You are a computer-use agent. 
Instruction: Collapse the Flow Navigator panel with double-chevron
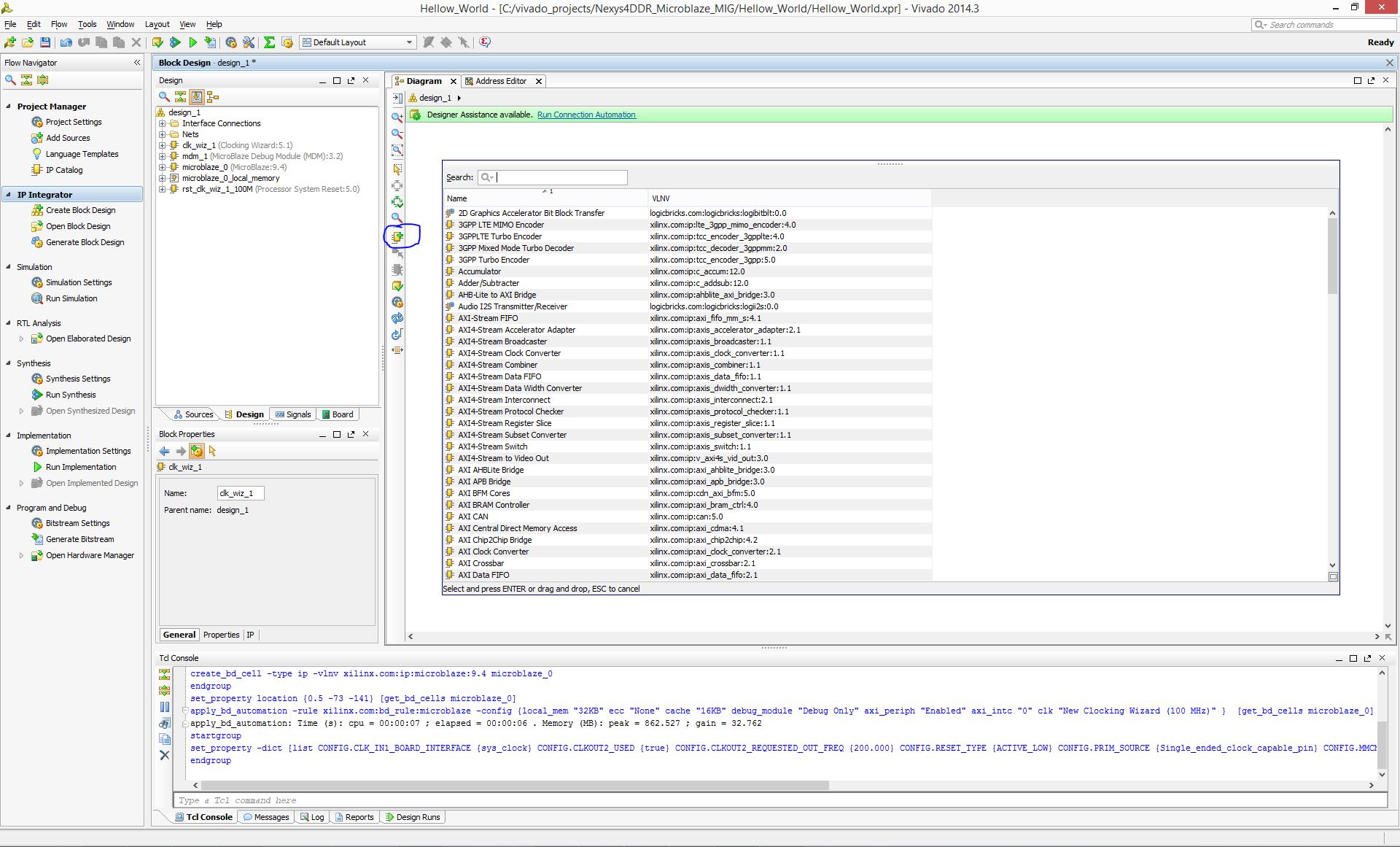click(x=137, y=63)
